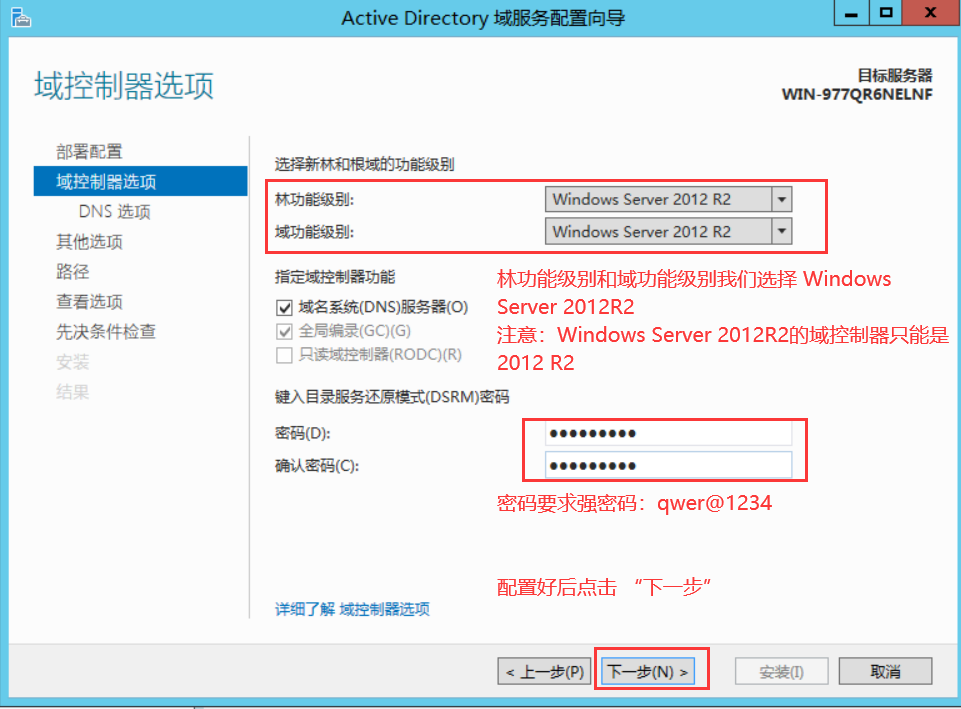Viewport: 961px width, 709px height.
Task: Go to 部署配置 step in sidebar
Action: (x=89, y=151)
